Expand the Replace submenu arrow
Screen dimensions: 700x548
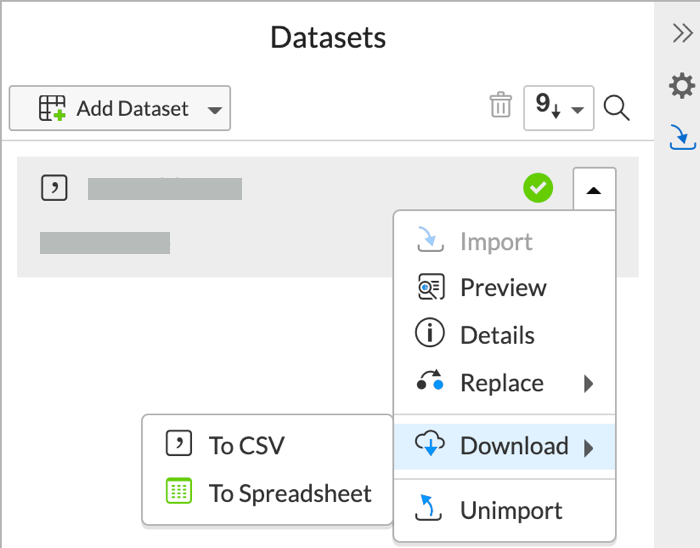click(589, 383)
